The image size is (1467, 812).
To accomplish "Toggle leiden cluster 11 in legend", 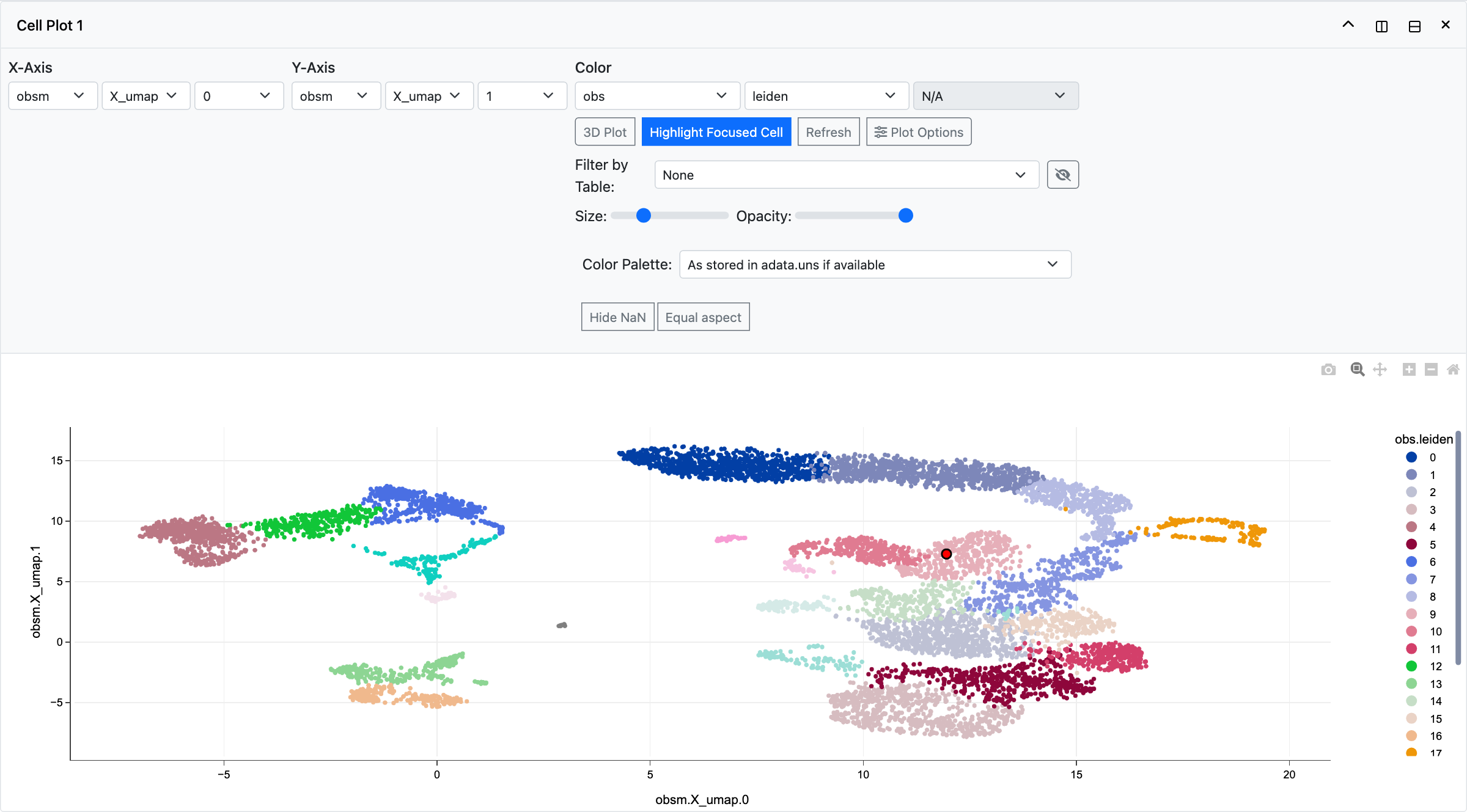I will click(1423, 649).
